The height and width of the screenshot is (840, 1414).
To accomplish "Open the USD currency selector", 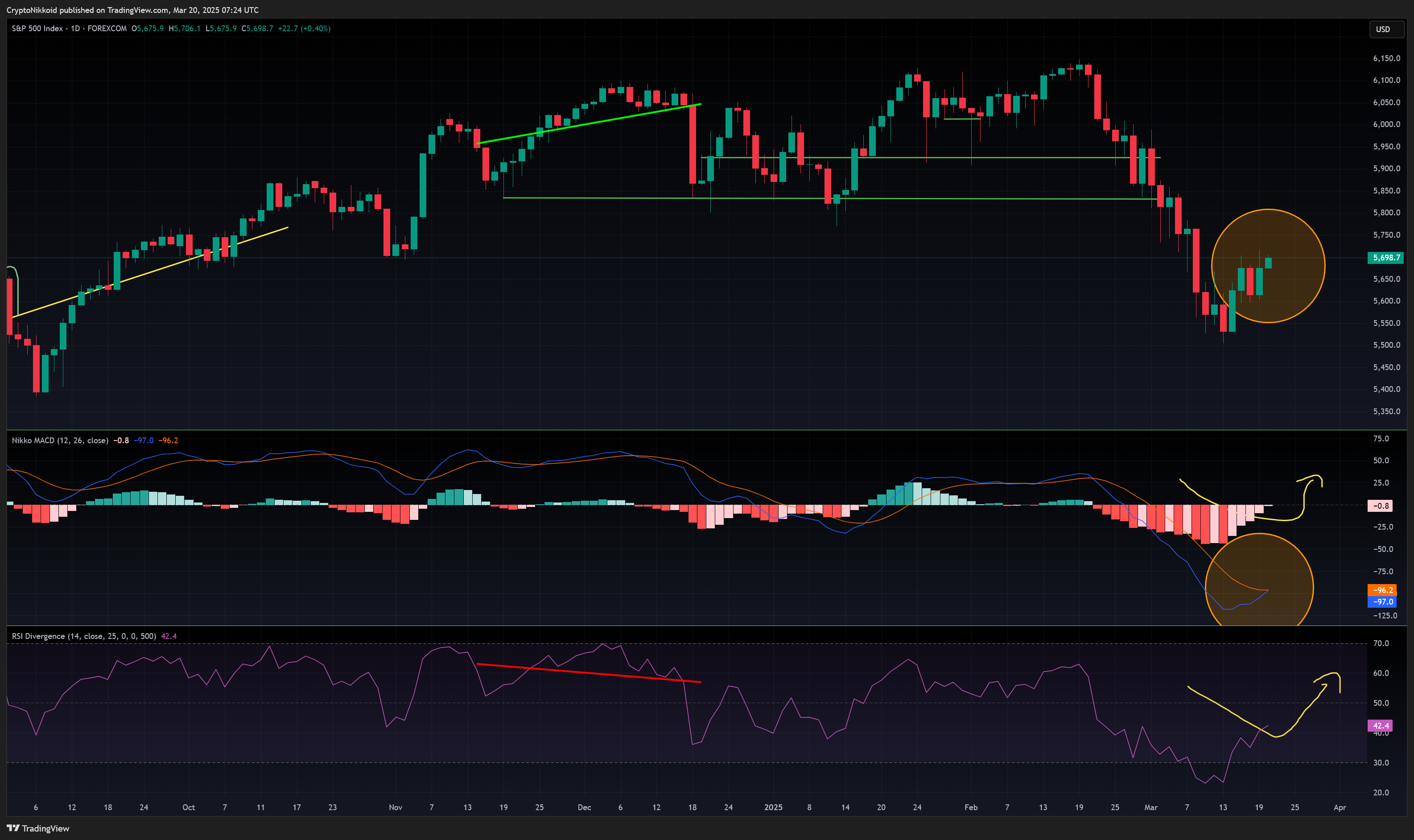I will pos(1386,29).
